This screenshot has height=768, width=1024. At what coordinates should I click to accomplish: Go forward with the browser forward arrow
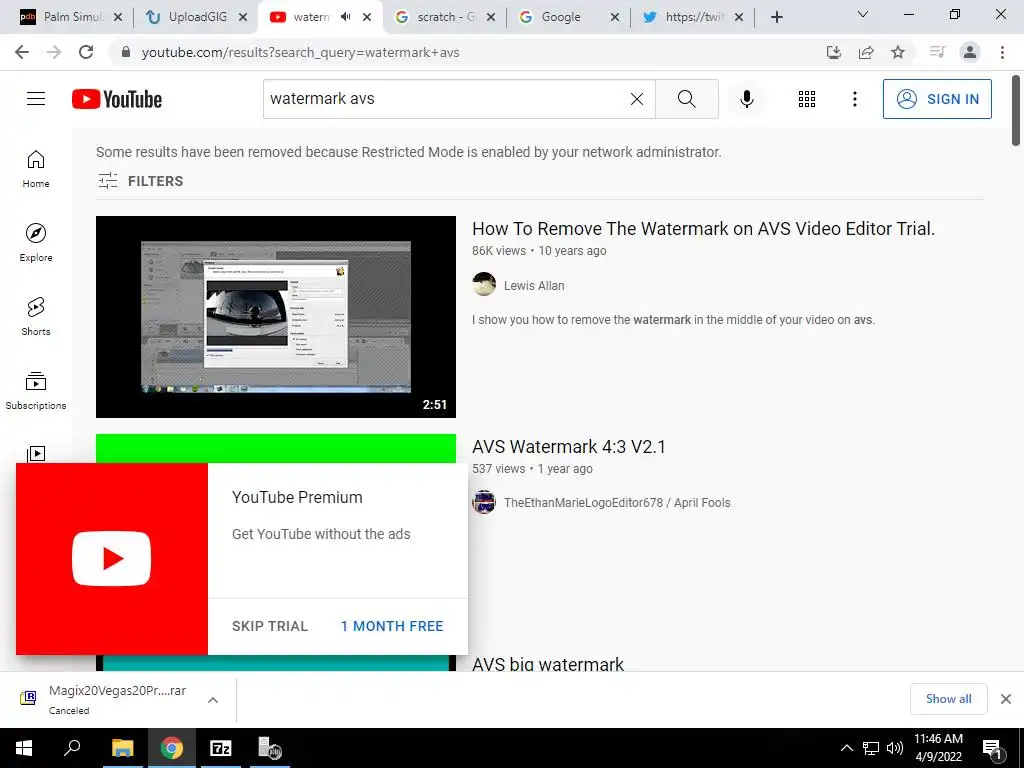(54, 52)
